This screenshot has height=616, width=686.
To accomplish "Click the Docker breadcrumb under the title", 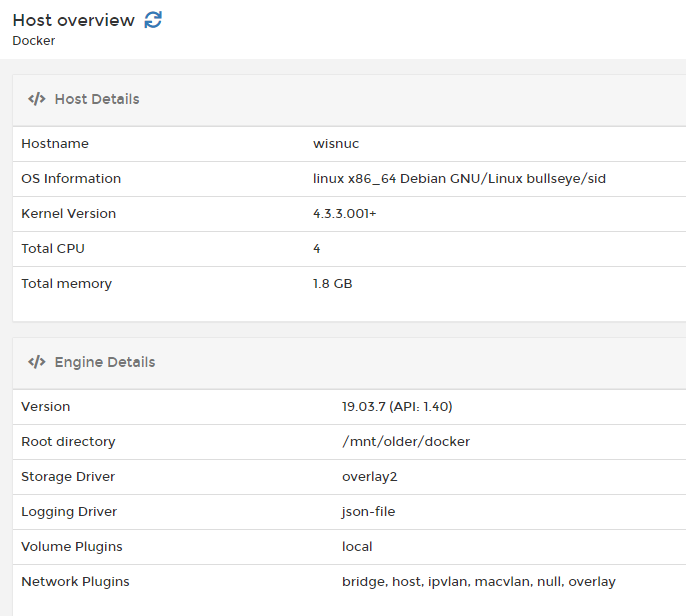I will 33,41.
